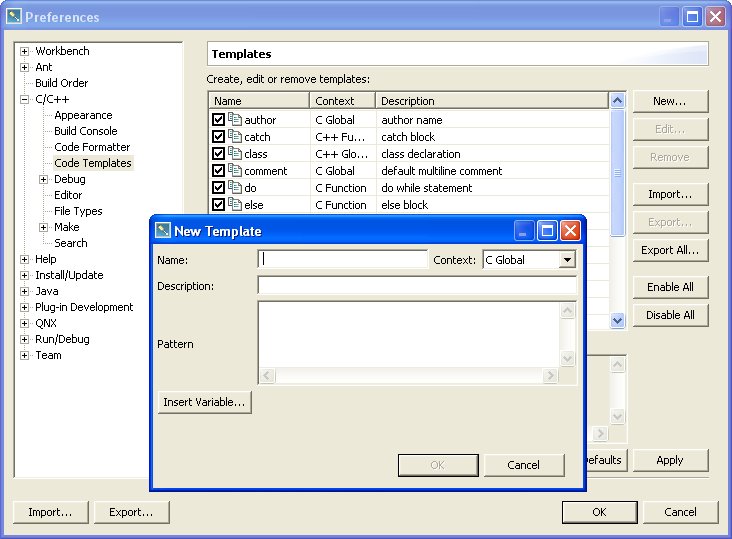Screen dimensions: 732x539
Task: Click the Preferences window title icon
Action: pyautogui.click(x=14, y=17)
